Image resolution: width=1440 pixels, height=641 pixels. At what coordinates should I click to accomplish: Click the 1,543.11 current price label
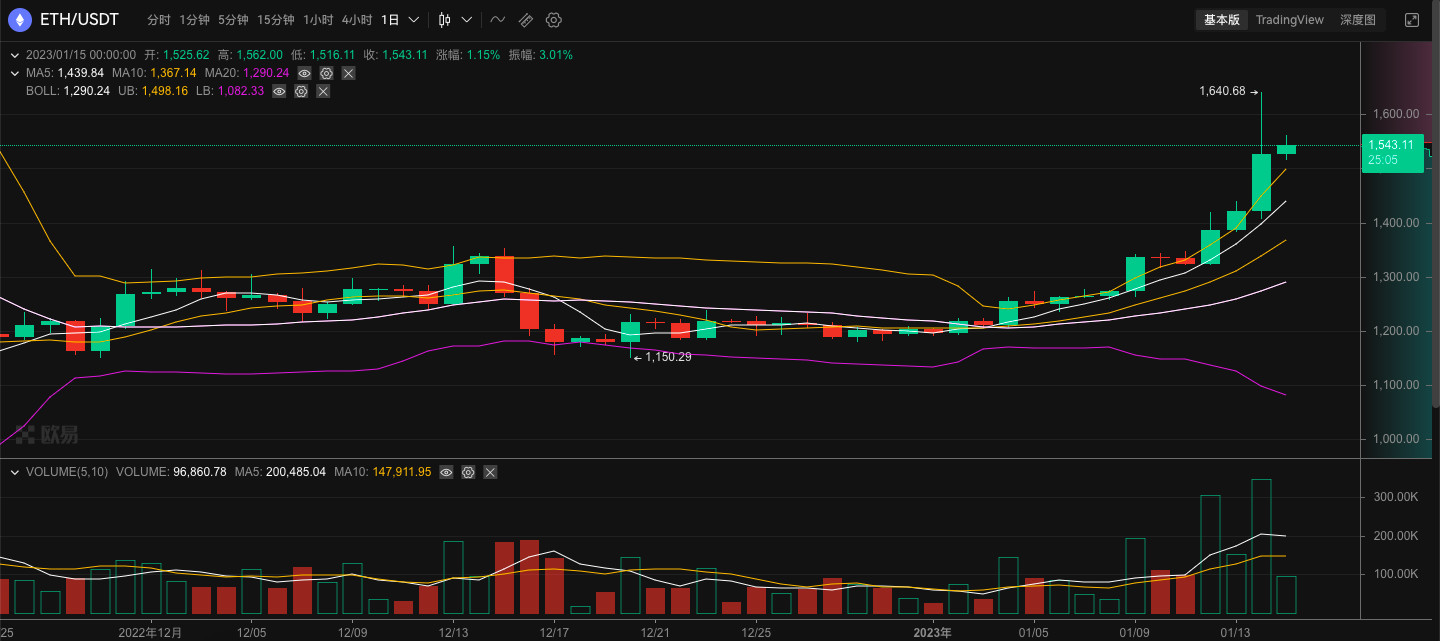pos(1391,152)
